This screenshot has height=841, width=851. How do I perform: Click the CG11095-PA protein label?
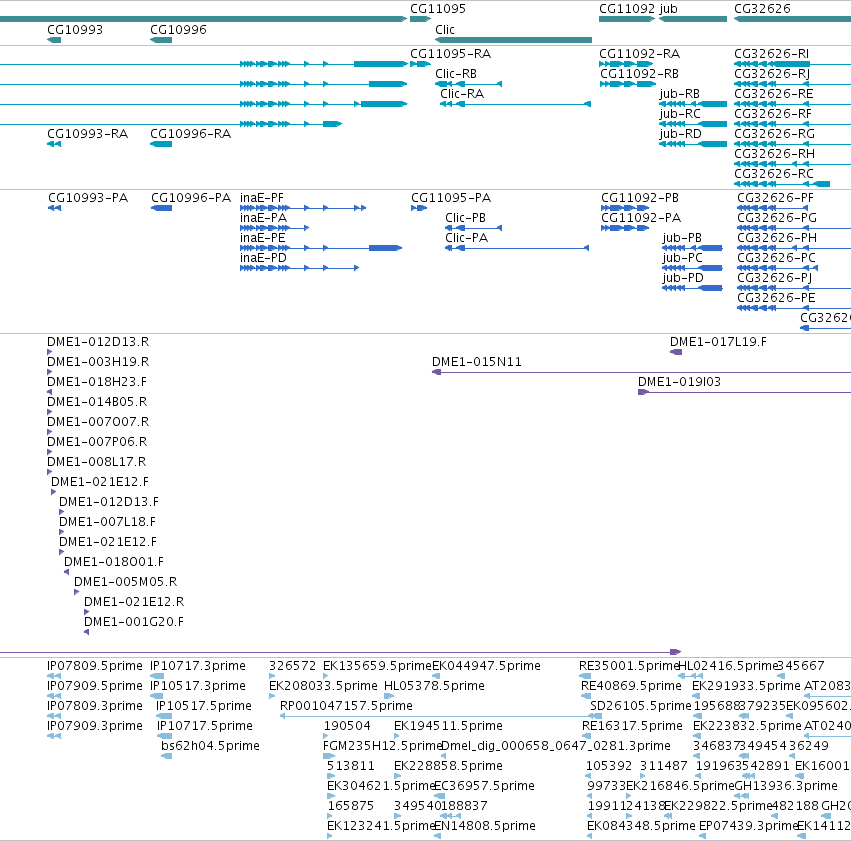(451, 198)
